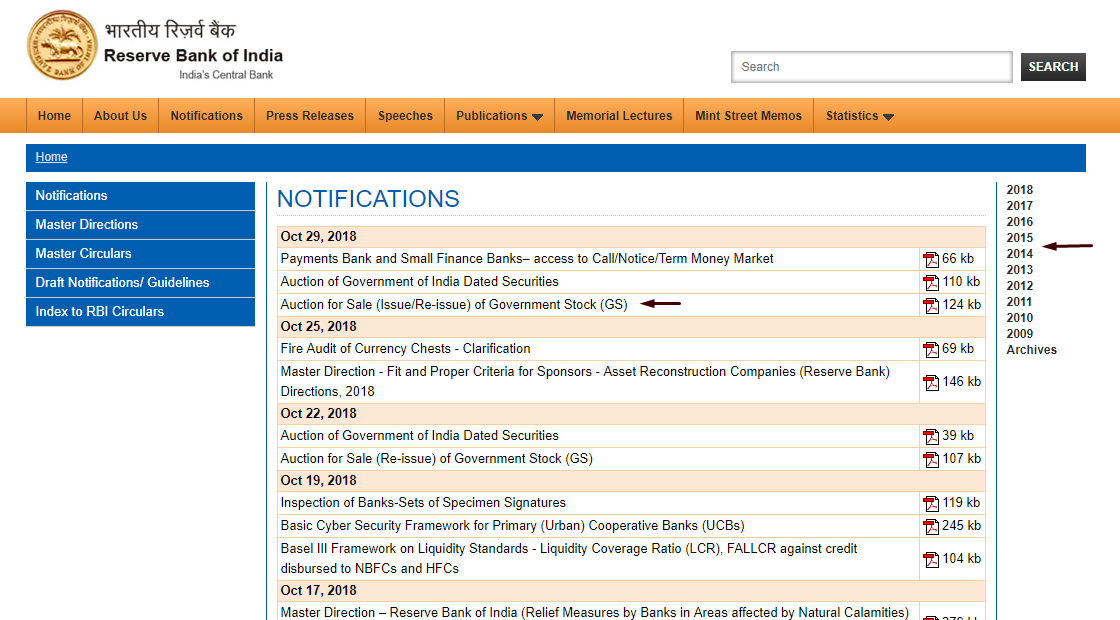Click the SEARCH button
The image size is (1120, 620).
tap(1053, 66)
